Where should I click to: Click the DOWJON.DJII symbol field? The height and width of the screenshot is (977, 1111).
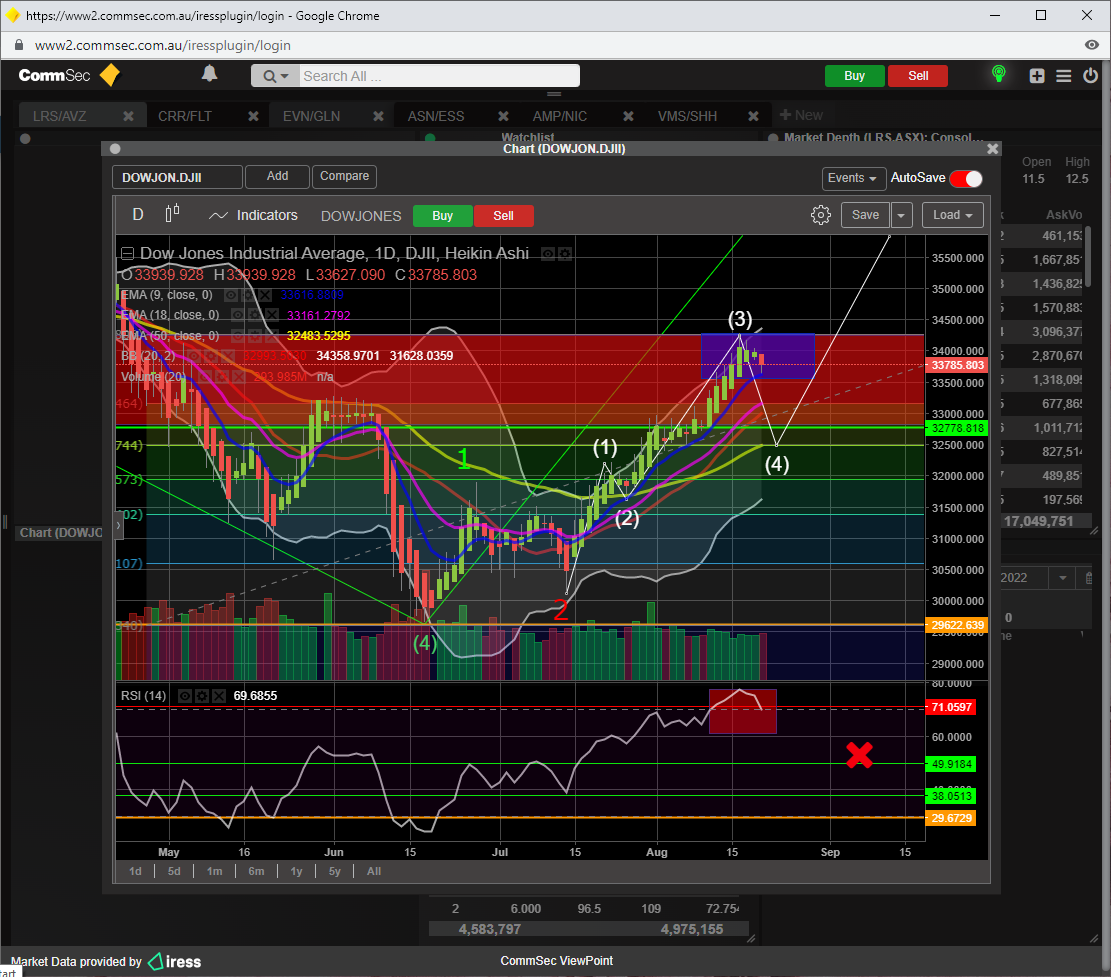[177, 177]
